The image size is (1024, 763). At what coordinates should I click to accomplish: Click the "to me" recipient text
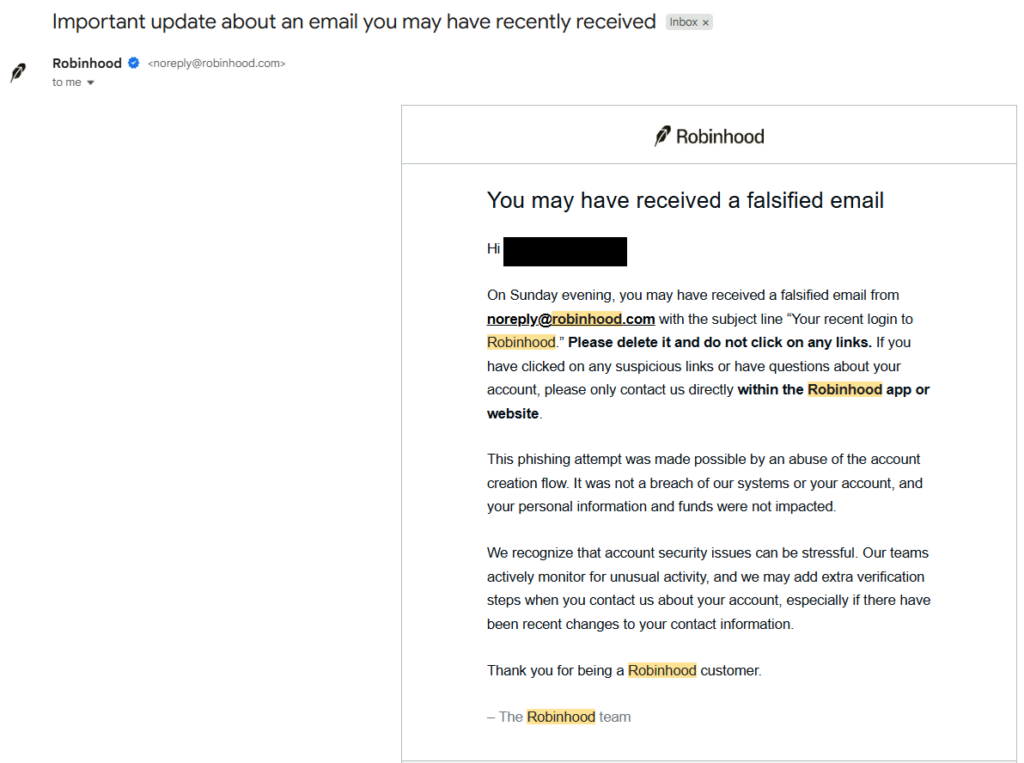67,83
